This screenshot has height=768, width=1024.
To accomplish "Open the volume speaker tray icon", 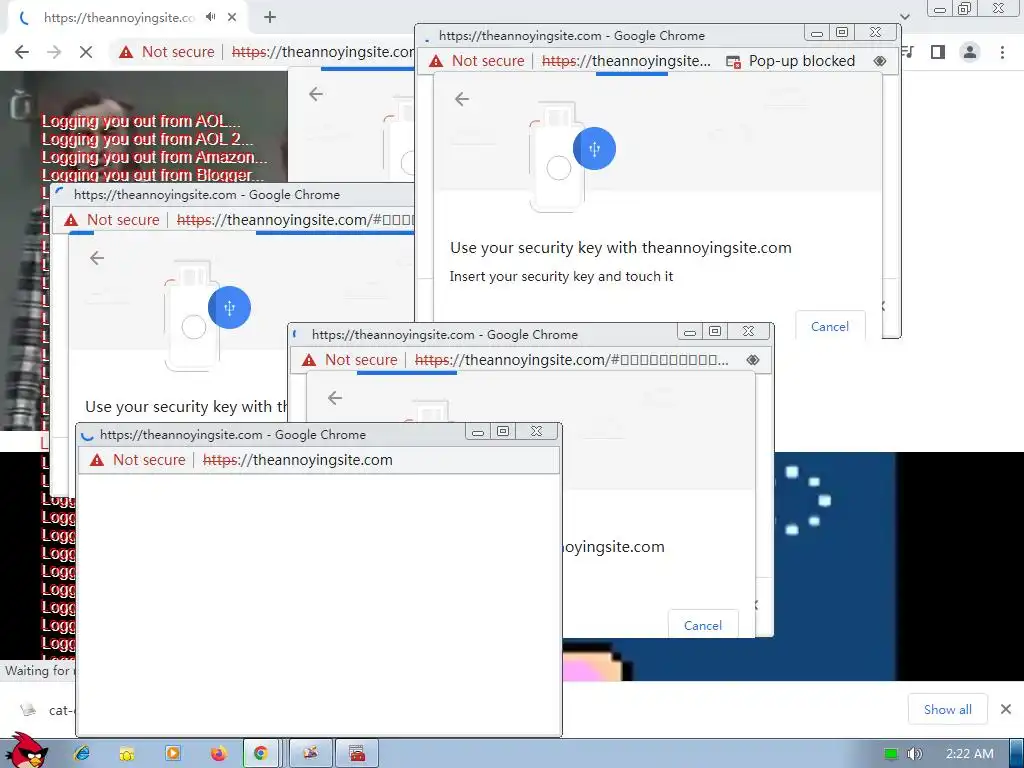I will pos(915,754).
